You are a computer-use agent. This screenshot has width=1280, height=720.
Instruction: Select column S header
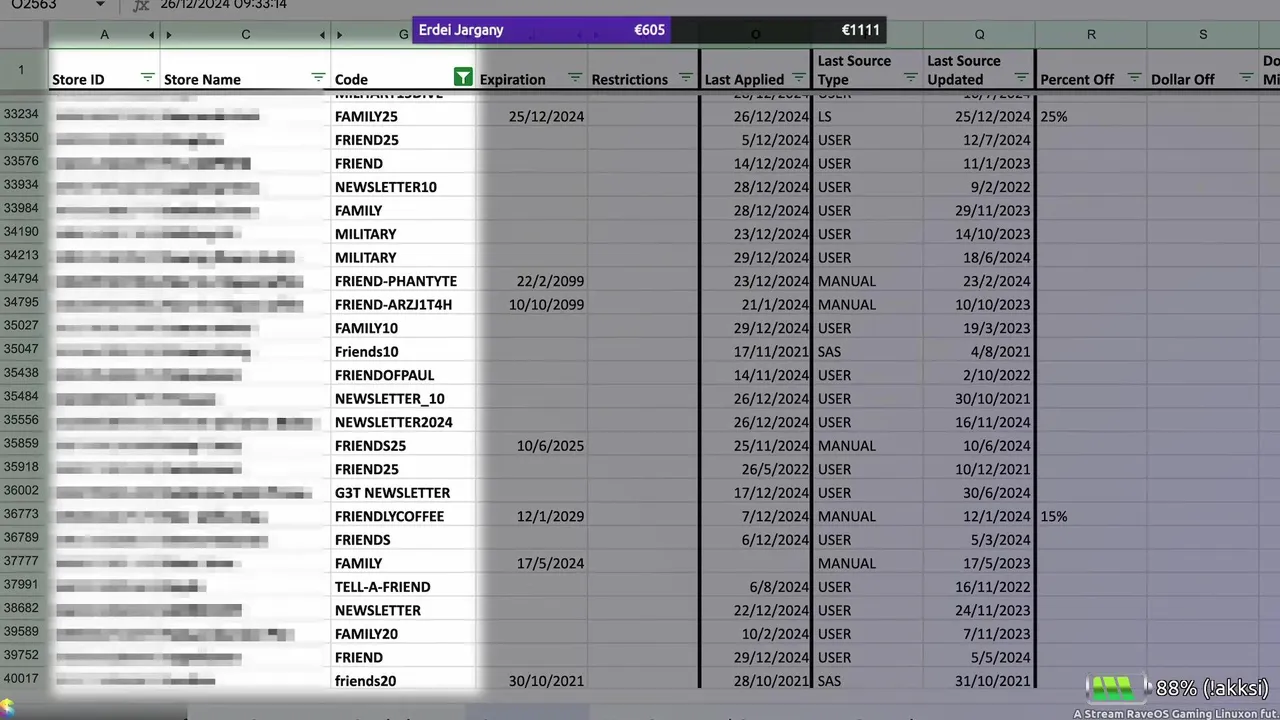[x=1203, y=35]
